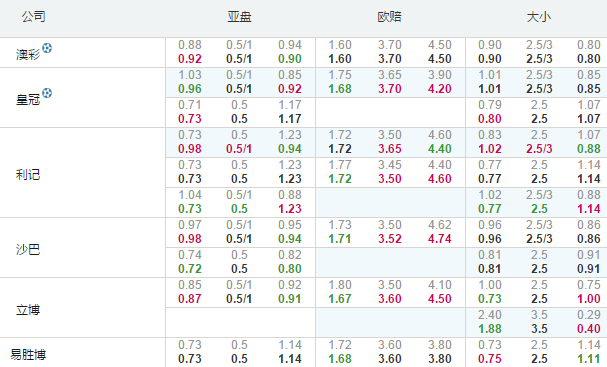Select the gray 1.77 value
The height and width of the screenshot is (367, 607).
(340, 165)
